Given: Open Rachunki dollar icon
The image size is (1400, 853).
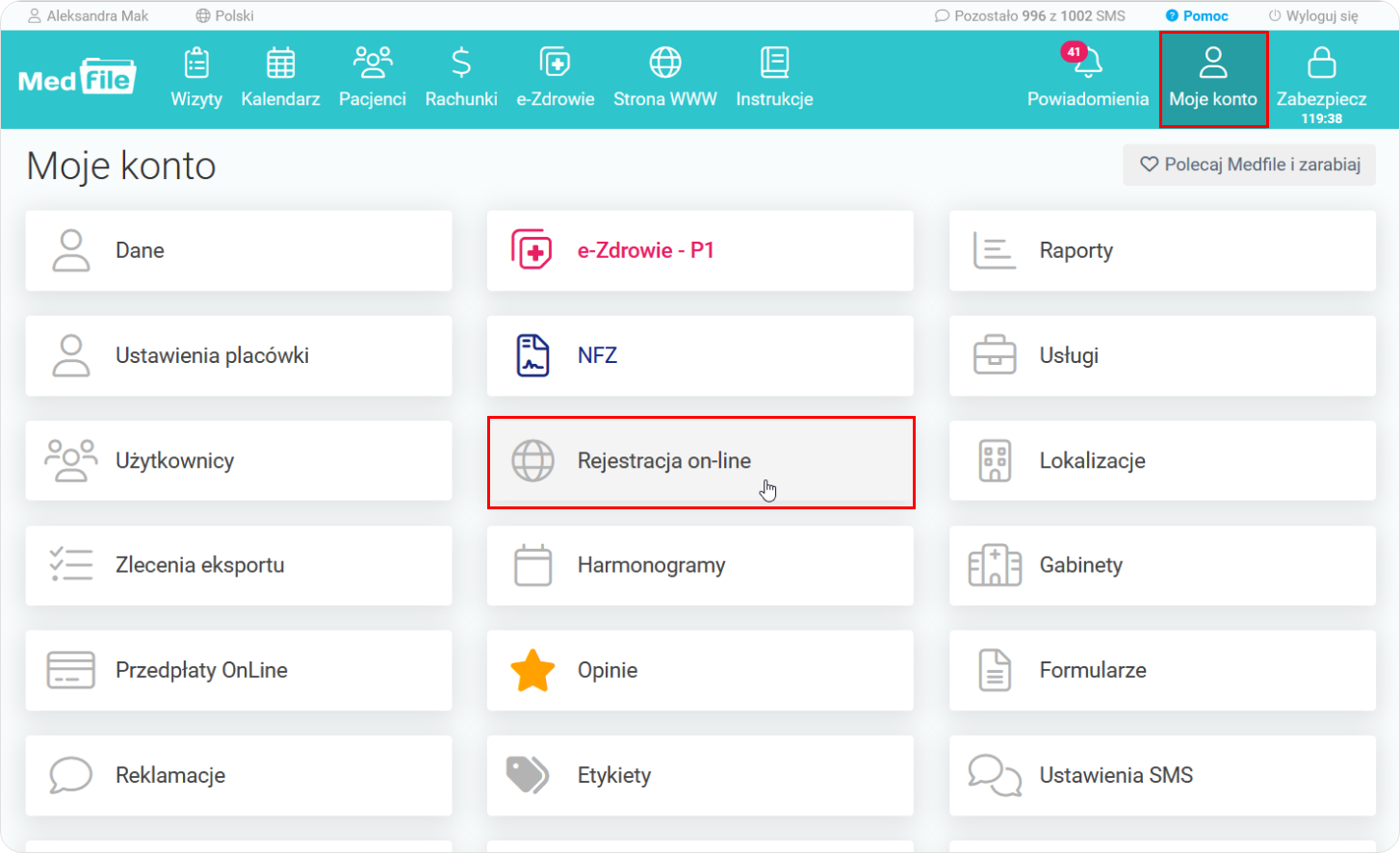Looking at the screenshot, I should tap(461, 63).
